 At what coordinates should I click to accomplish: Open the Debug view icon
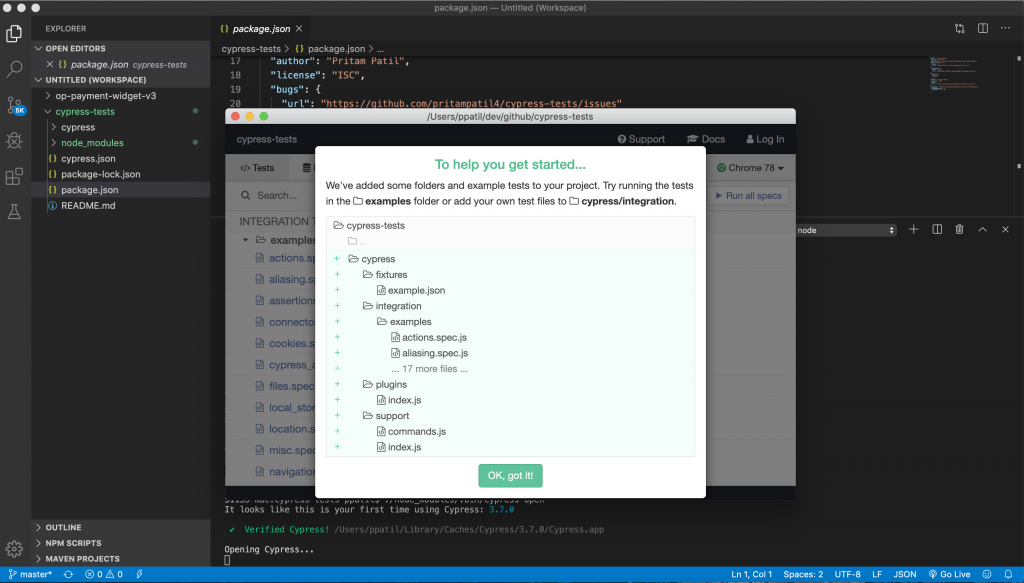click(14, 140)
